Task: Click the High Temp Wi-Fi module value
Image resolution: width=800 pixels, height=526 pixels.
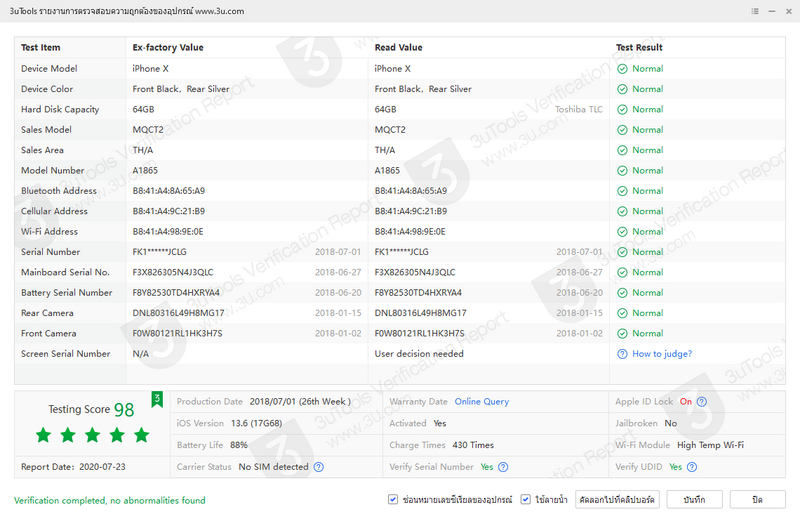Action: (710, 445)
